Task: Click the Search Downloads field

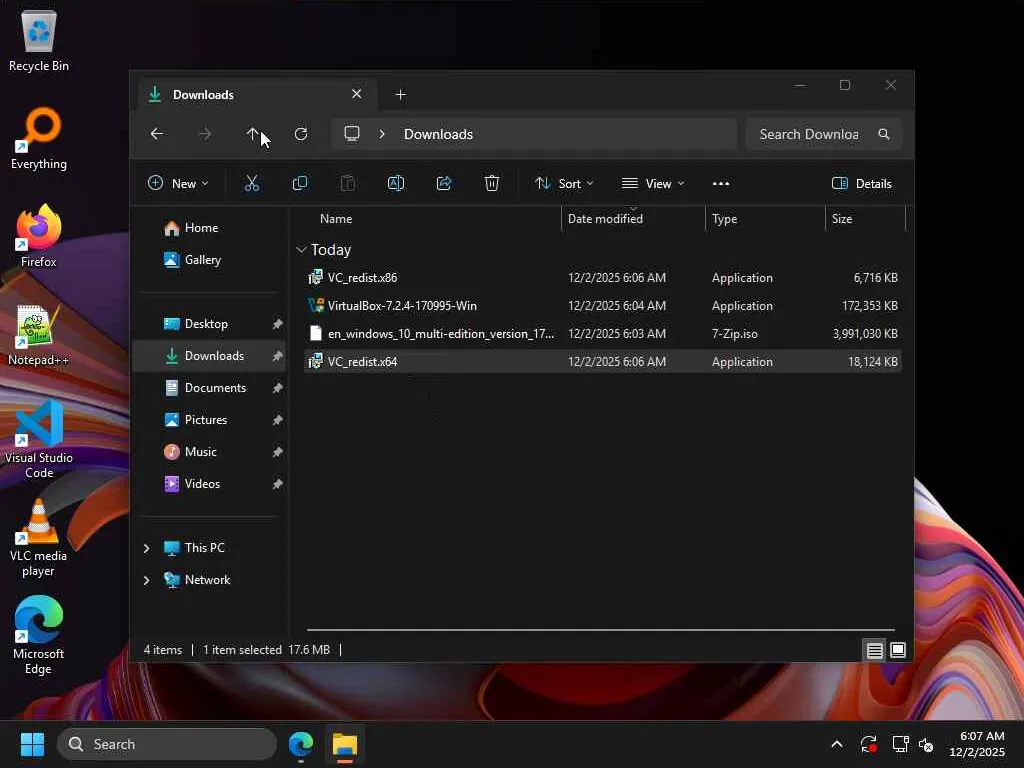Action: click(809, 134)
